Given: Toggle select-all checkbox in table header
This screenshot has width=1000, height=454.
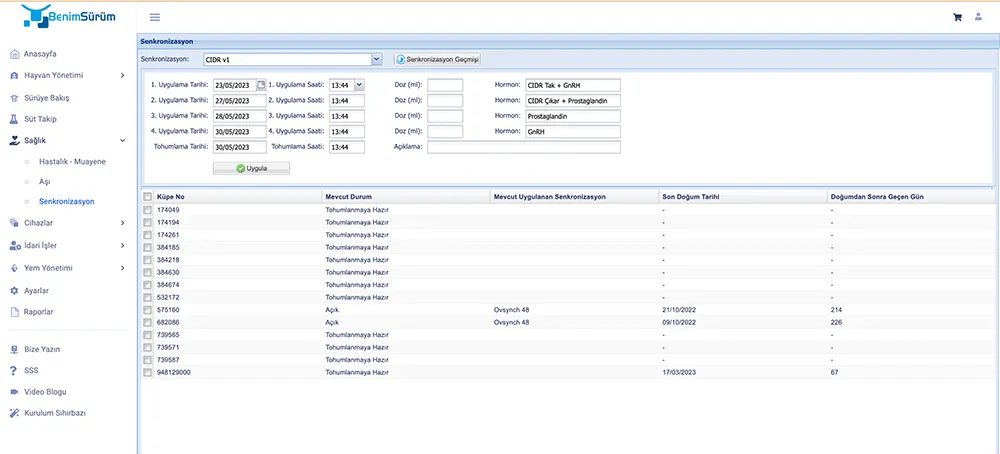Looking at the screenshot, I should click(x=148, y=197).
